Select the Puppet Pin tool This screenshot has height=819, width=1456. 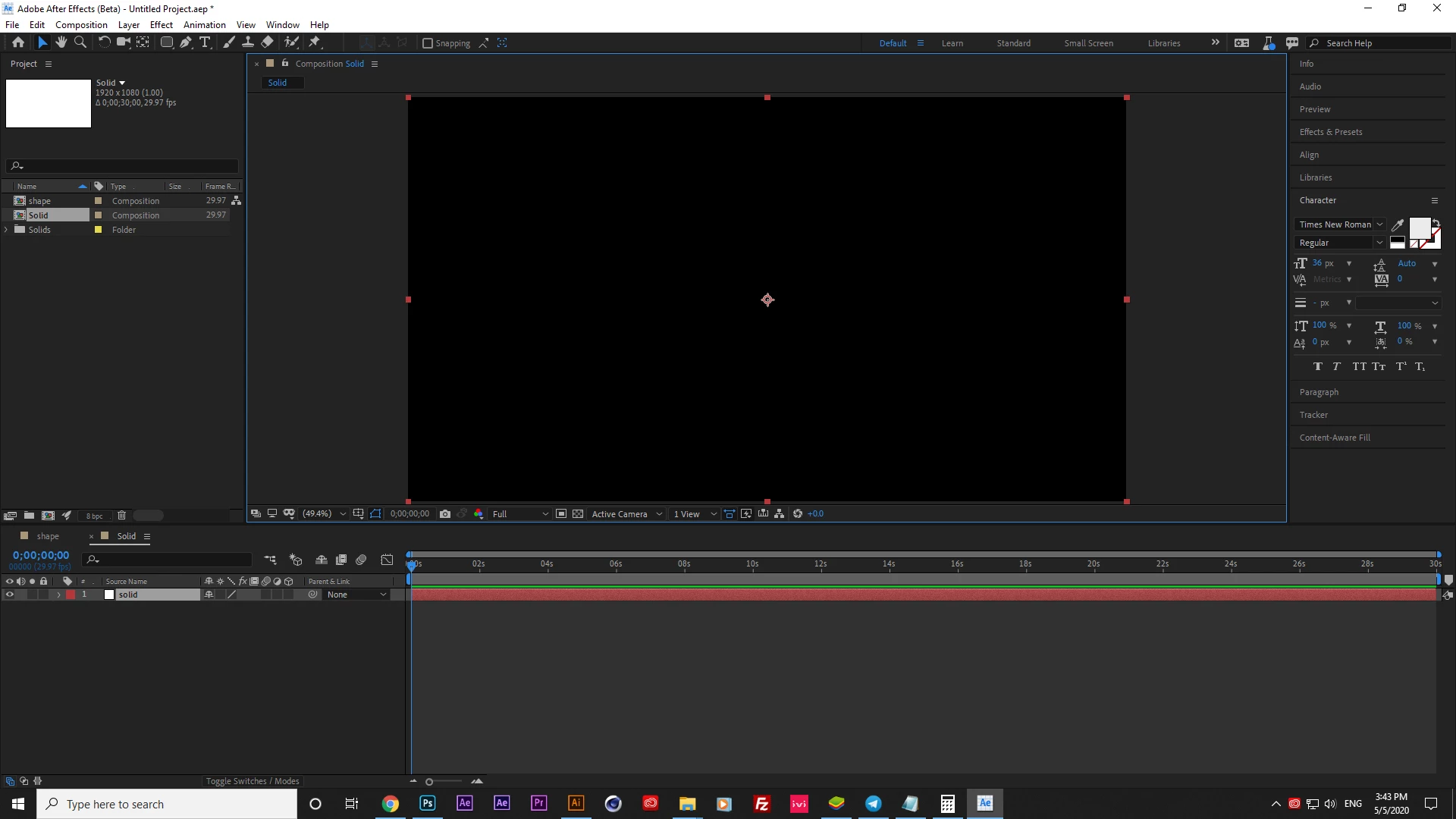(x=315, y=42)
